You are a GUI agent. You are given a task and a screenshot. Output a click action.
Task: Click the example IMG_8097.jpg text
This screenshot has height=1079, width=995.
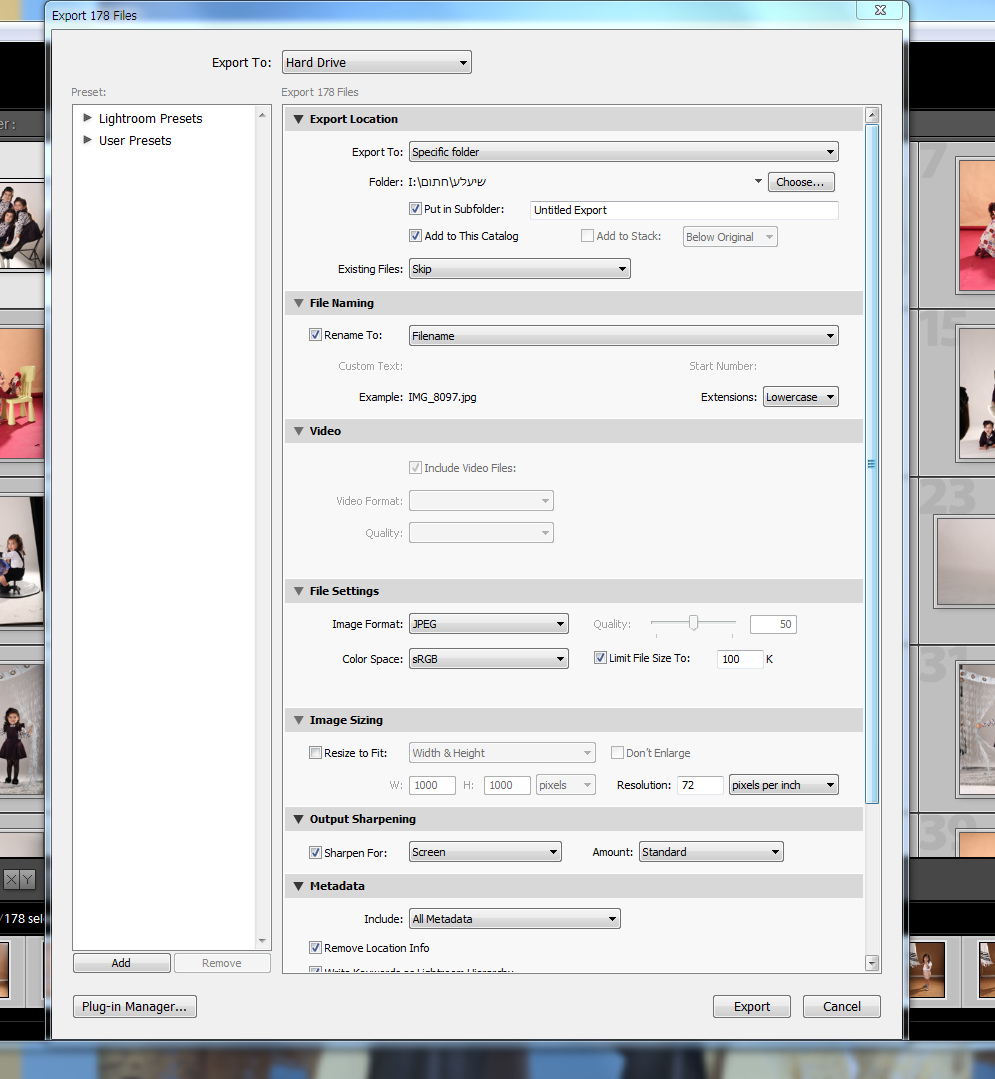[442, 397]
